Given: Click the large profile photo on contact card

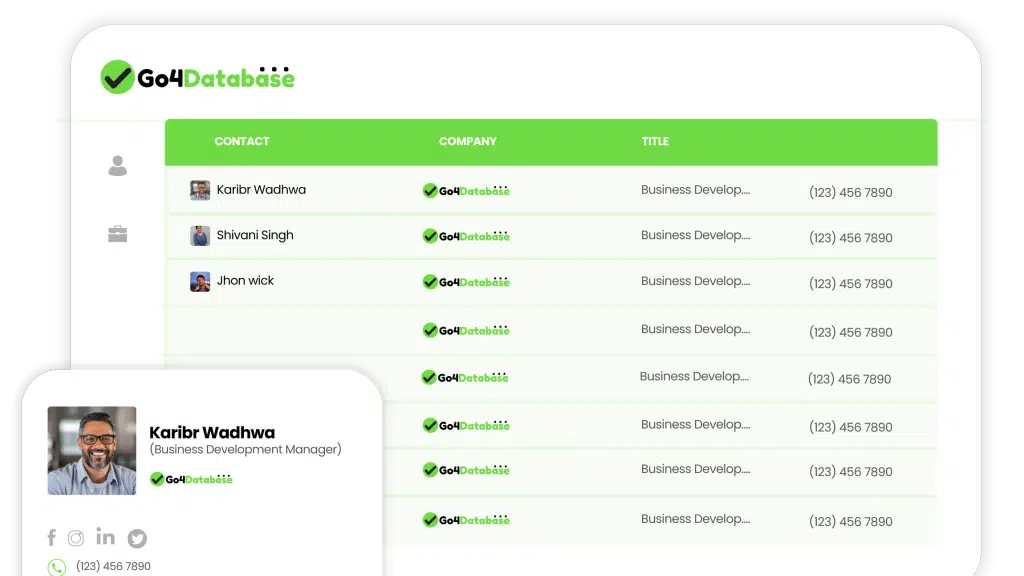Looking at the screenshot, I should (x=92, y=451).
